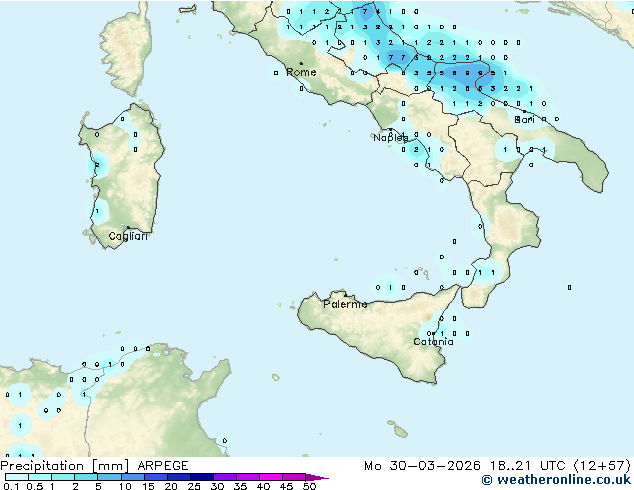Select the Cagliari city label on Sardinia
This screenshot has width=634, height=490.
pyautogui.click(x=128, y=236)
